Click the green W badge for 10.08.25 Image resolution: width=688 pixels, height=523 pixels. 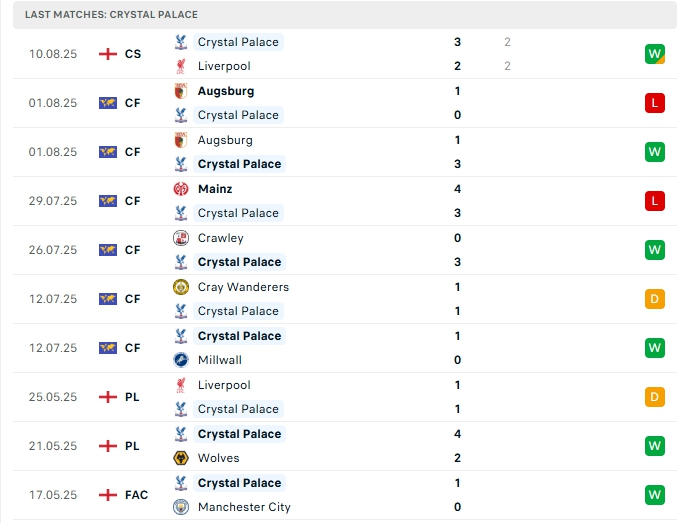655,54
